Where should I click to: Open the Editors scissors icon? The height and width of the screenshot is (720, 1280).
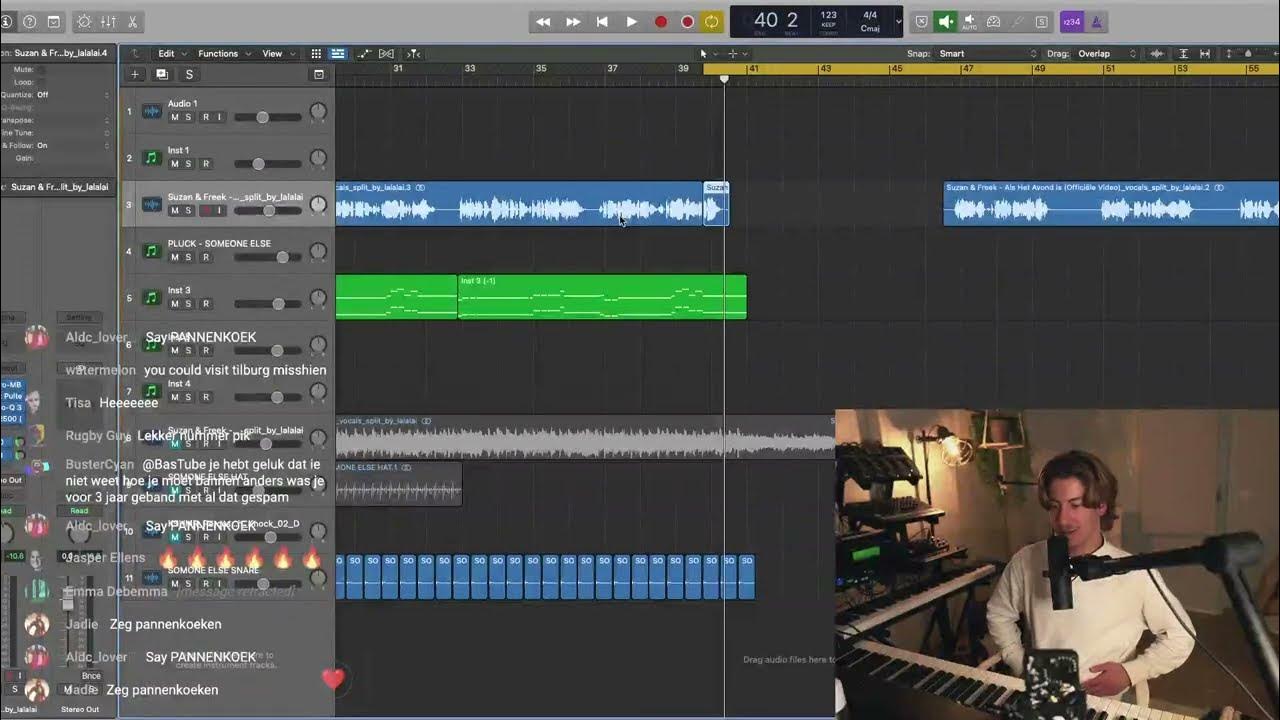tap(132, 21)
